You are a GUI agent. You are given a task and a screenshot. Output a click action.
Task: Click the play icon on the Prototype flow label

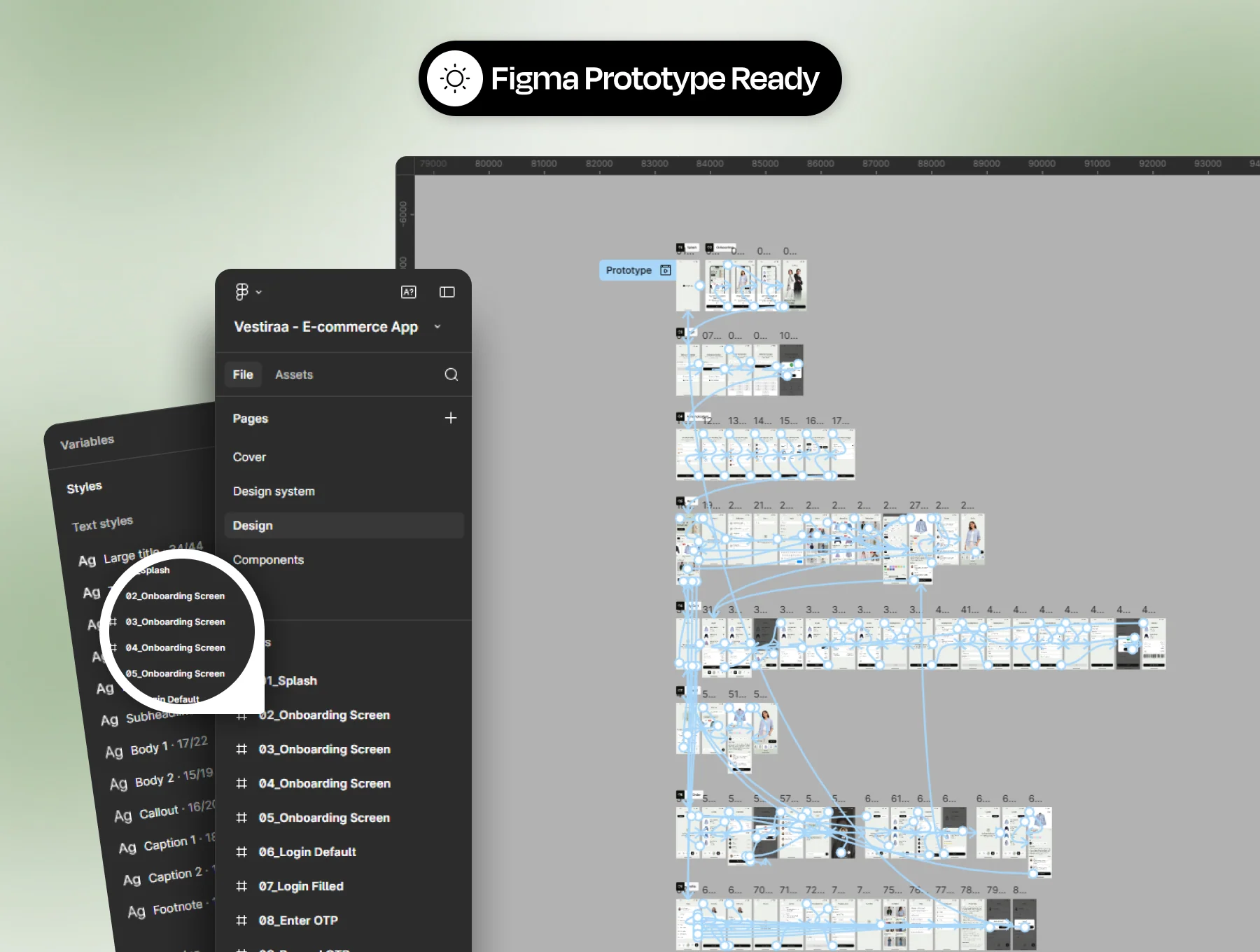[666, 270]
